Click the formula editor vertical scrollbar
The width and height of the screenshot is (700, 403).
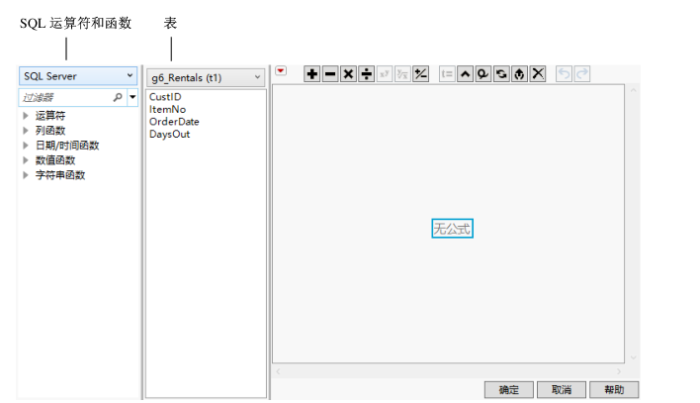(x=633, y=223)
